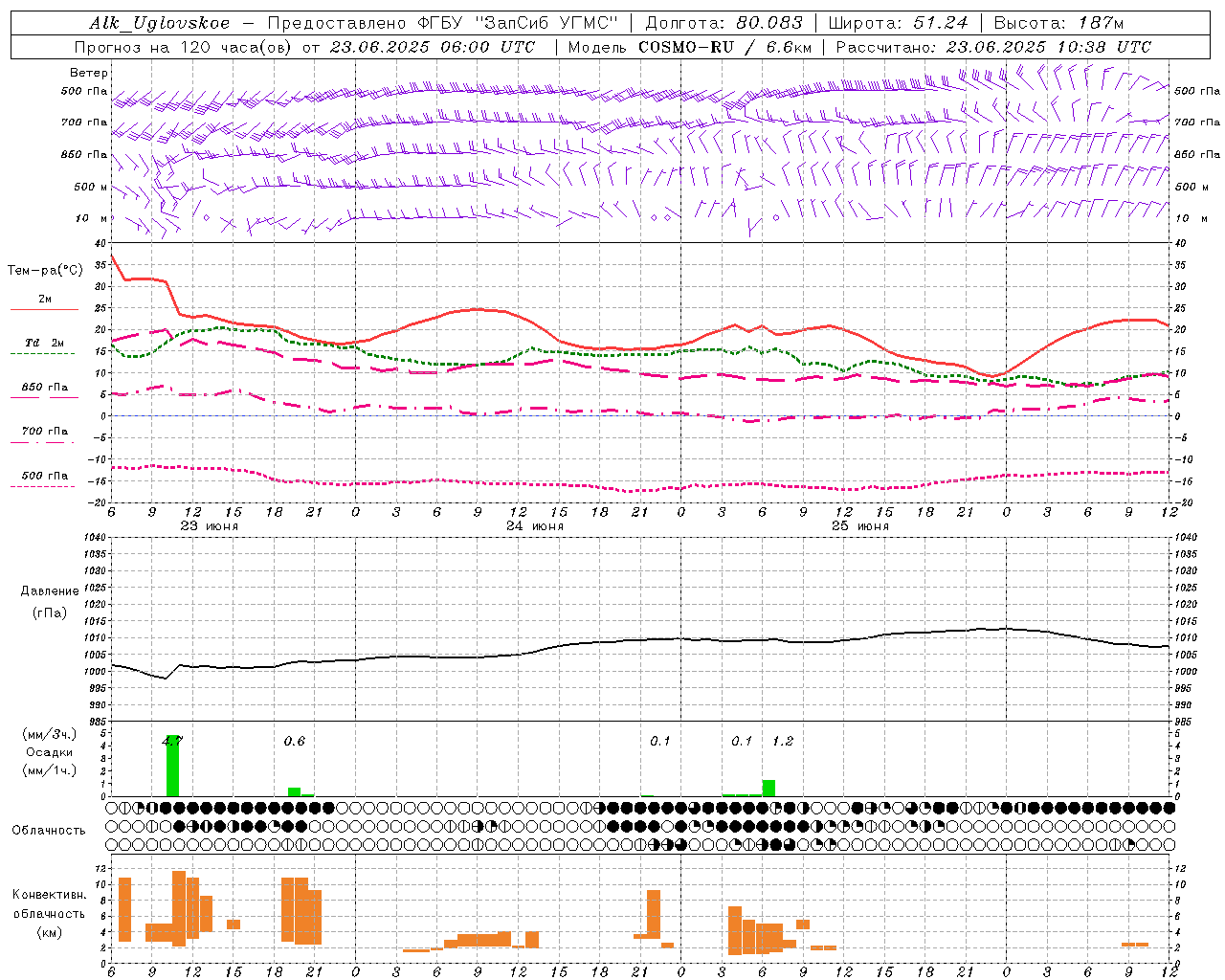This screenshot has width=1225, height=980.
Task: Click the Ветер wind panel label
Action: pos(89,73)
